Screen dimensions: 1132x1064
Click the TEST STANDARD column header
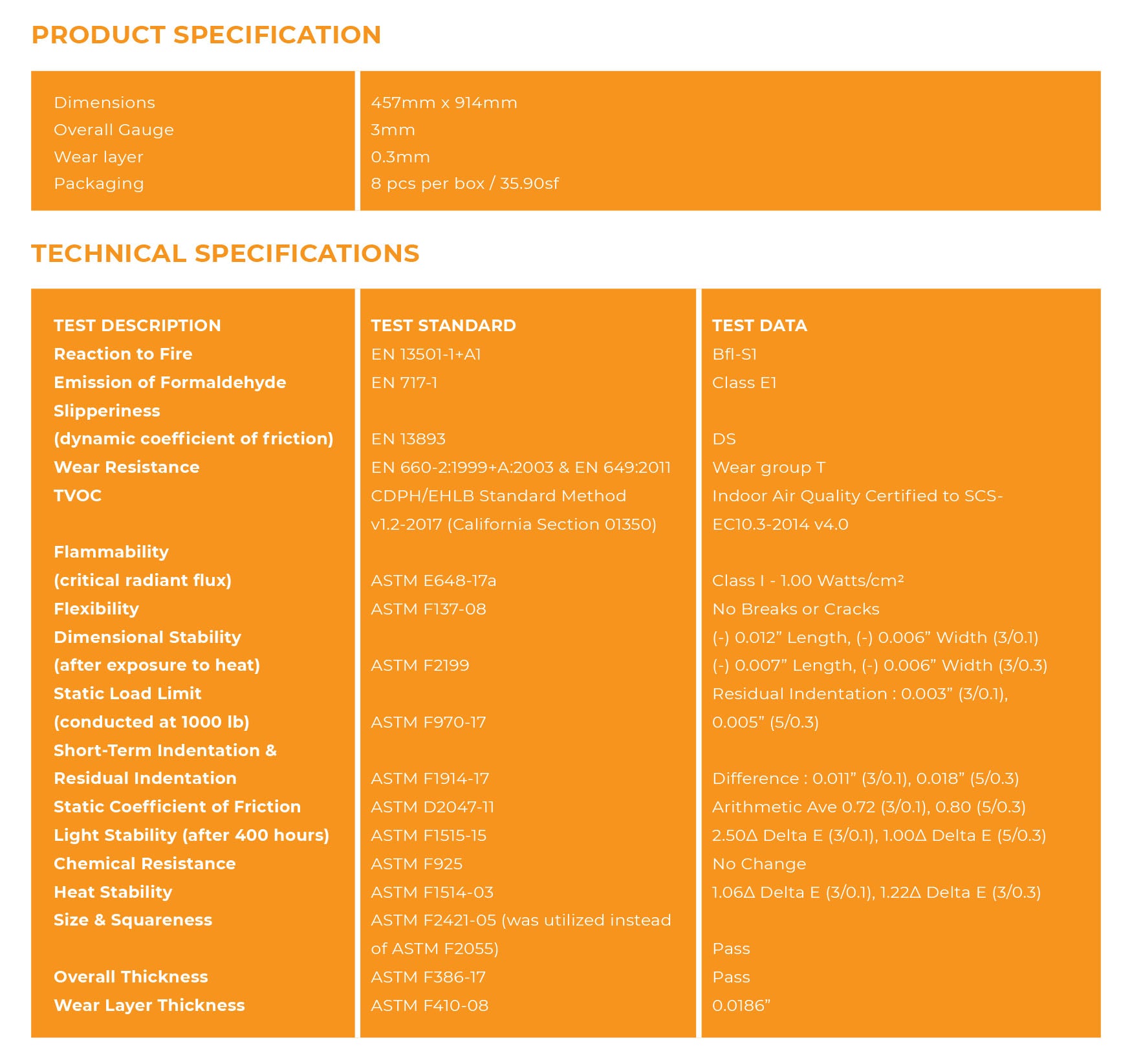point(443,325)
